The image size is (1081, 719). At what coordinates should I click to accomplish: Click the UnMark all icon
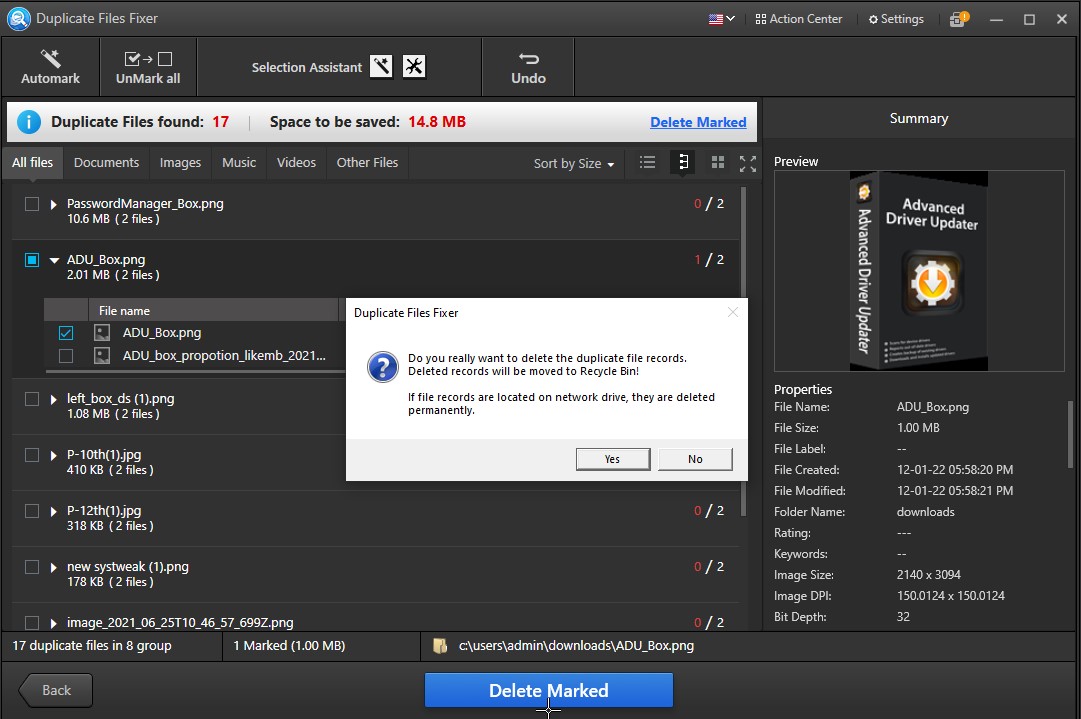(x=148, y=59)
